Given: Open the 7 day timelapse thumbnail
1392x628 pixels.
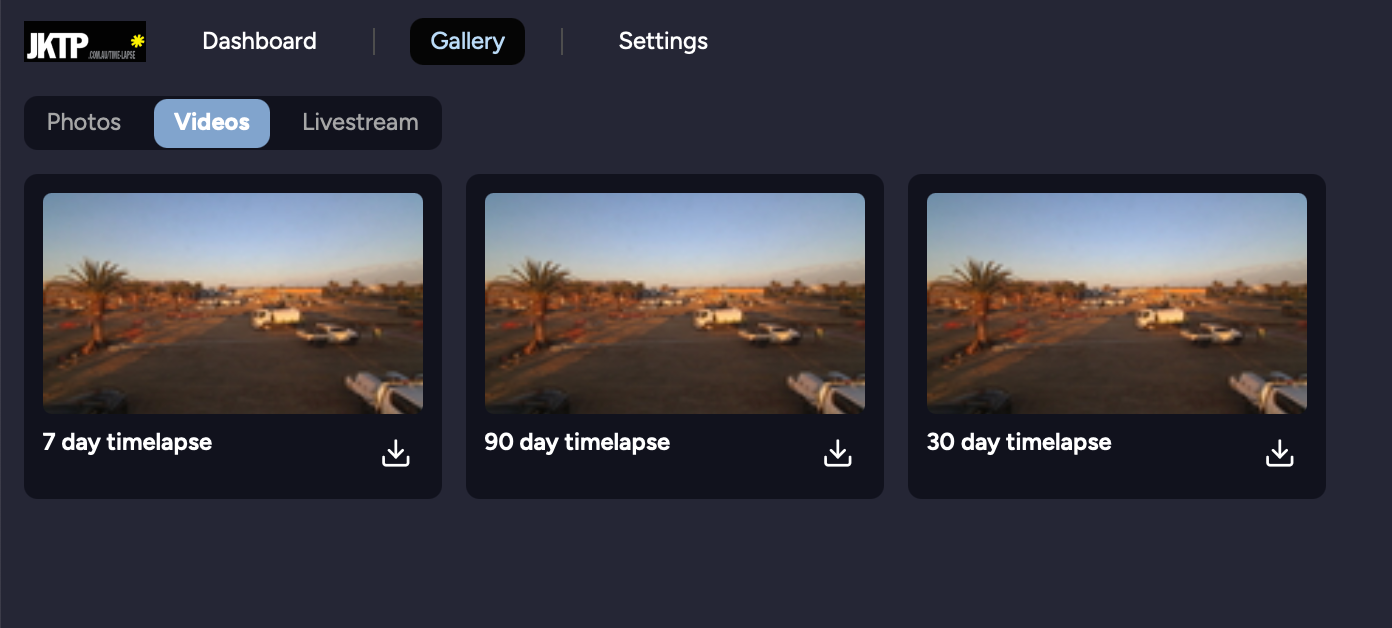Looking at the screenshot, I should tap(233, 303).
